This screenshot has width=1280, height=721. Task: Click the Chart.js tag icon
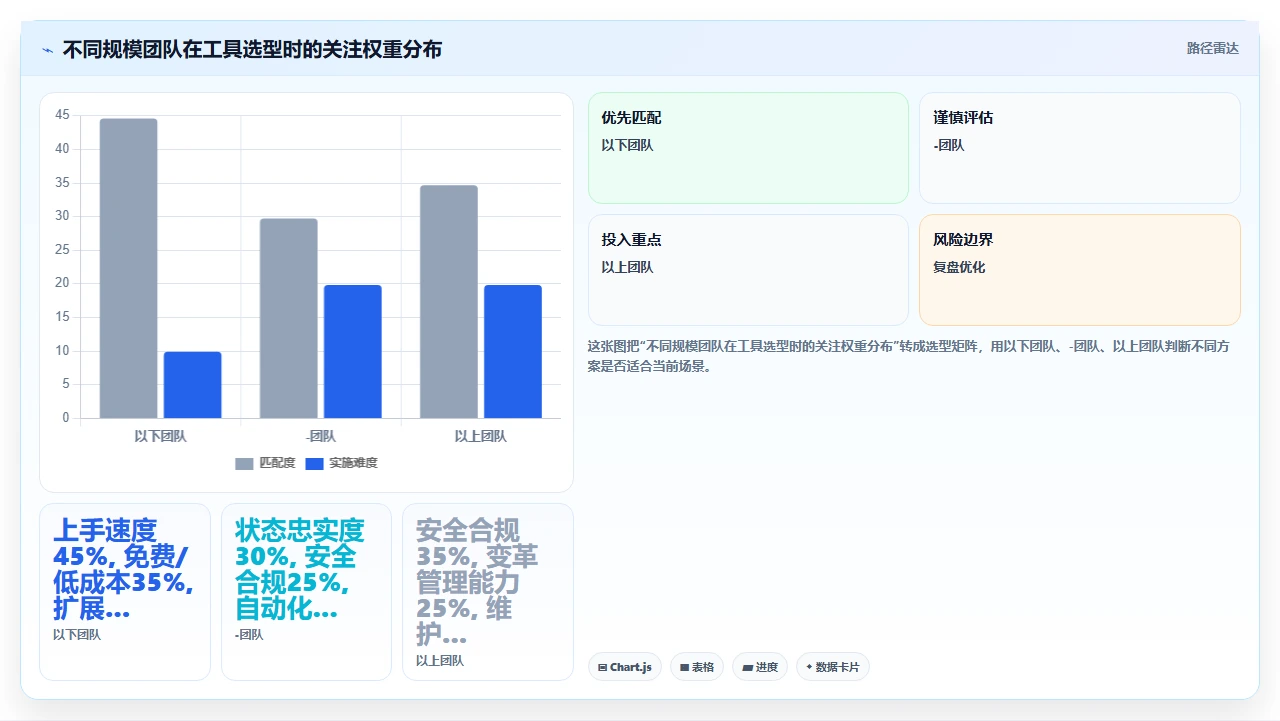[x=602, y=667]
